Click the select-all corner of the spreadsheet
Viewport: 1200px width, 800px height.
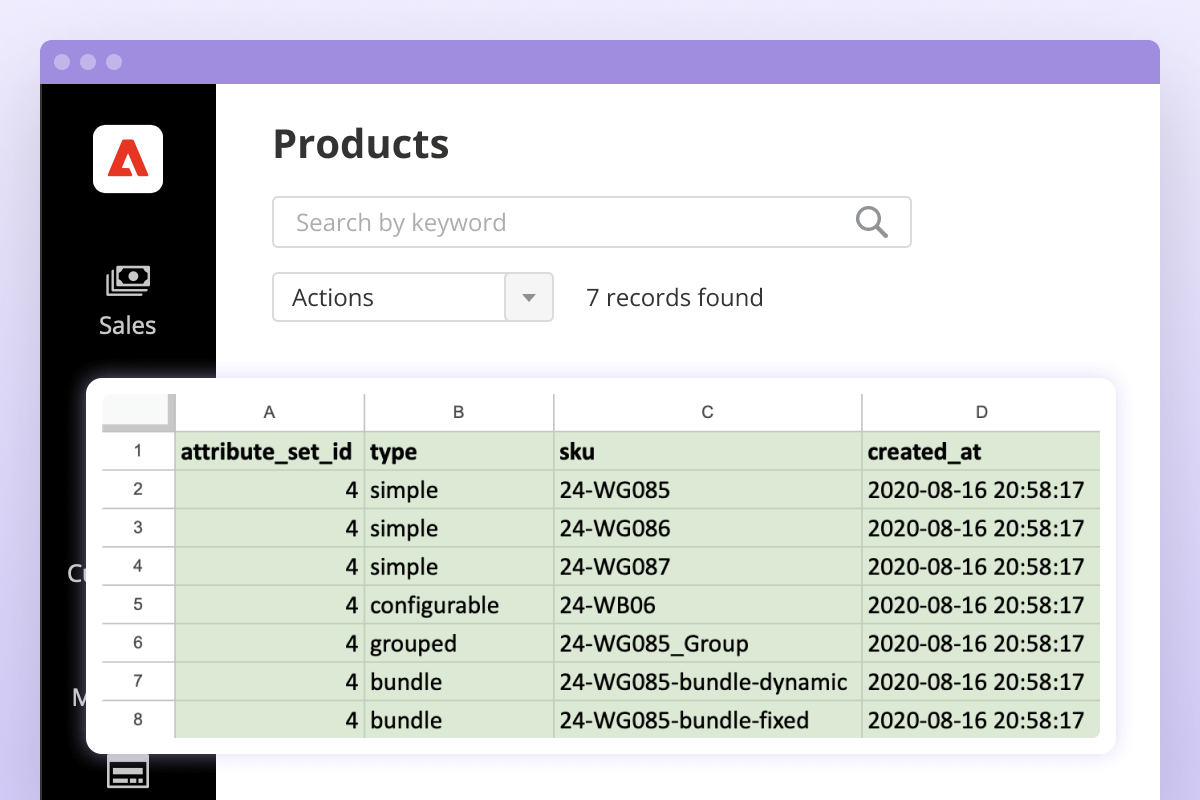click(x=137, y=411)
